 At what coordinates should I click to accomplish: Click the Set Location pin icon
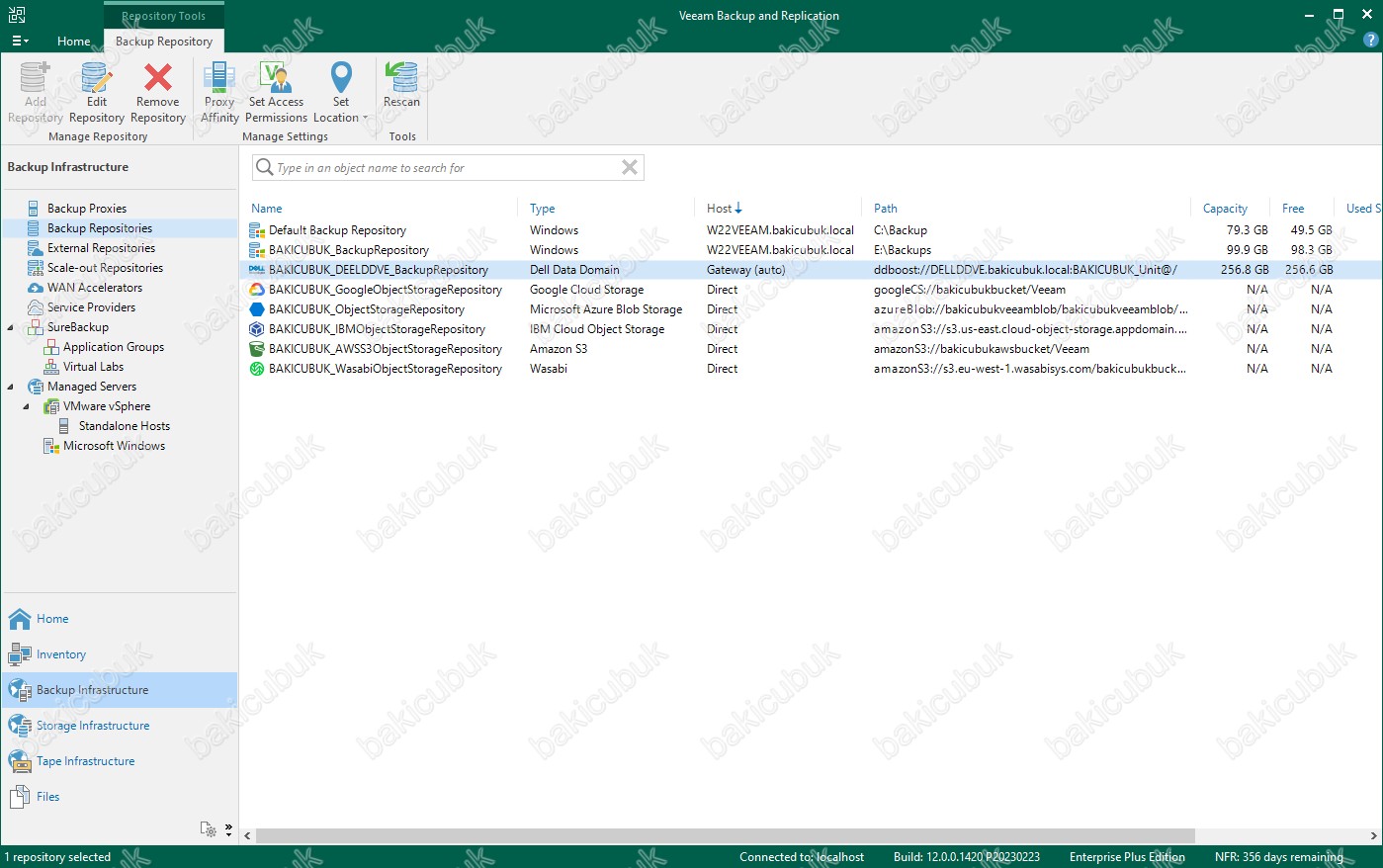[341, 77]
